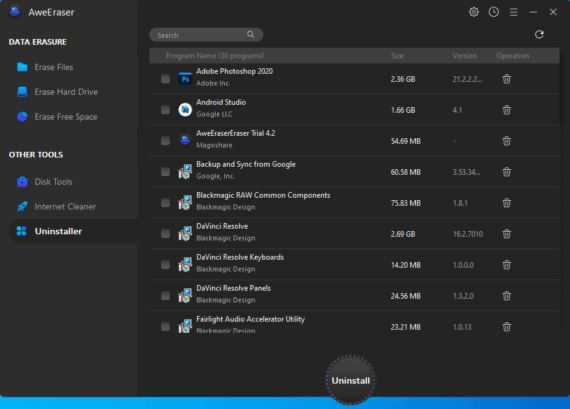Click trash icon for Backup and Sync
The width and height of the screenshot is (570, 409).
pos(506,172)
